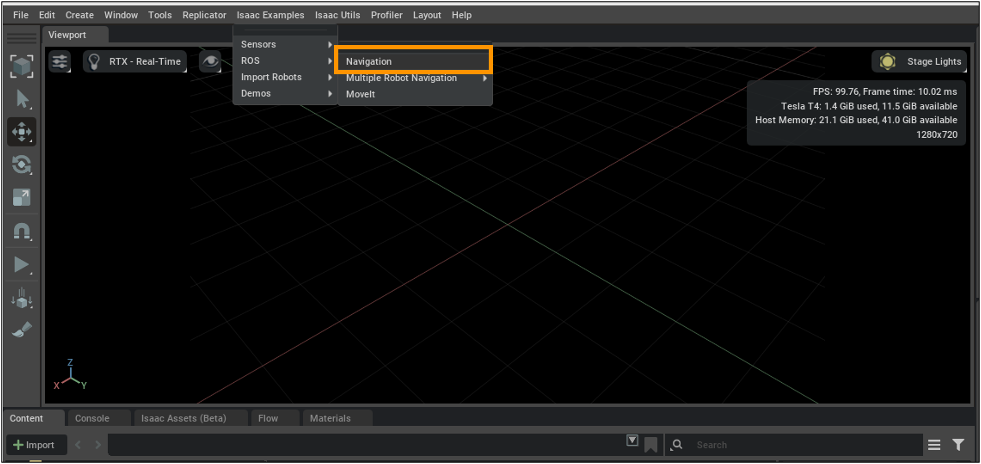981x464 pixels.
Task: Click the filter funnel icon
Action: (958, 445)
